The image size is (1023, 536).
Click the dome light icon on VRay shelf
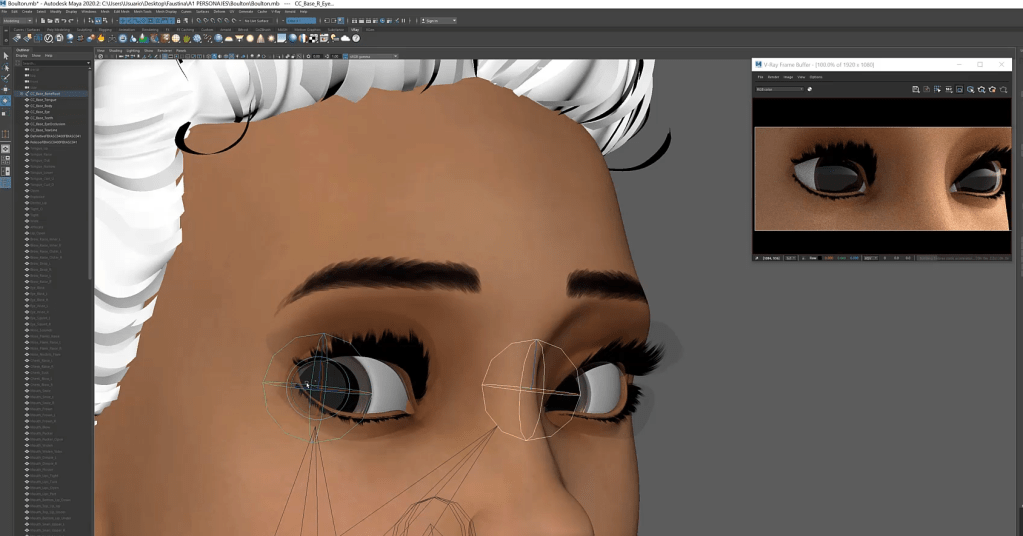[229, 38]
